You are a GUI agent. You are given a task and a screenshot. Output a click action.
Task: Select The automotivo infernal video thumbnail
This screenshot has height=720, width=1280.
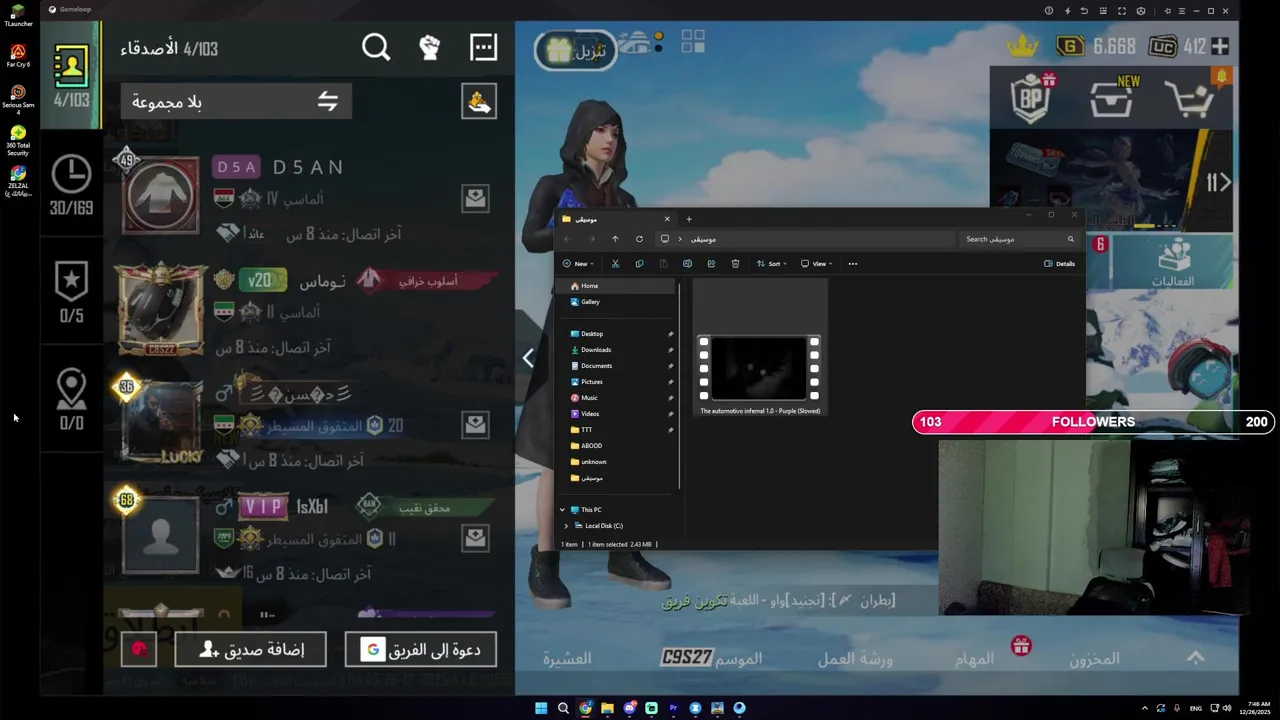[759, 368]
